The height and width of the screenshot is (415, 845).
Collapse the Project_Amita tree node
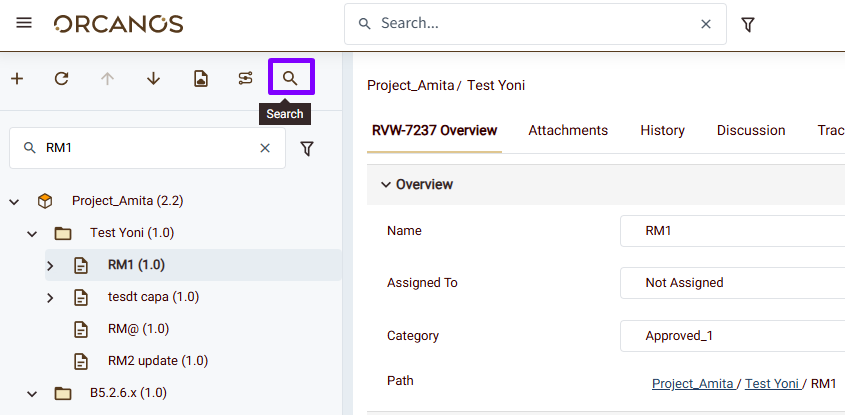click(x=15, y=201)
